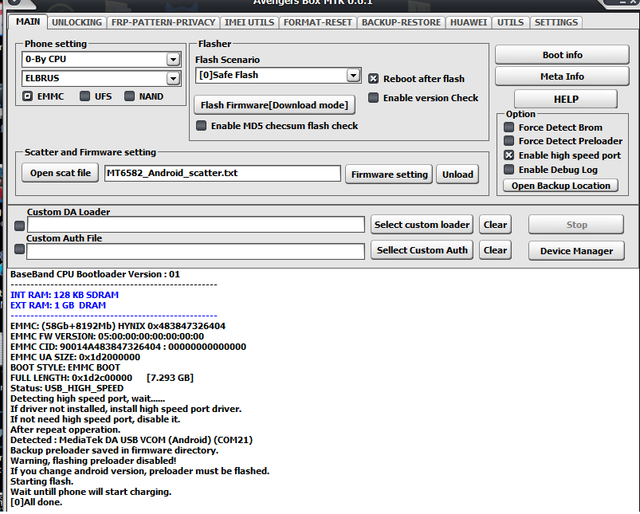
Task: Open the HUAWEI tab
Action: (469, 22)
